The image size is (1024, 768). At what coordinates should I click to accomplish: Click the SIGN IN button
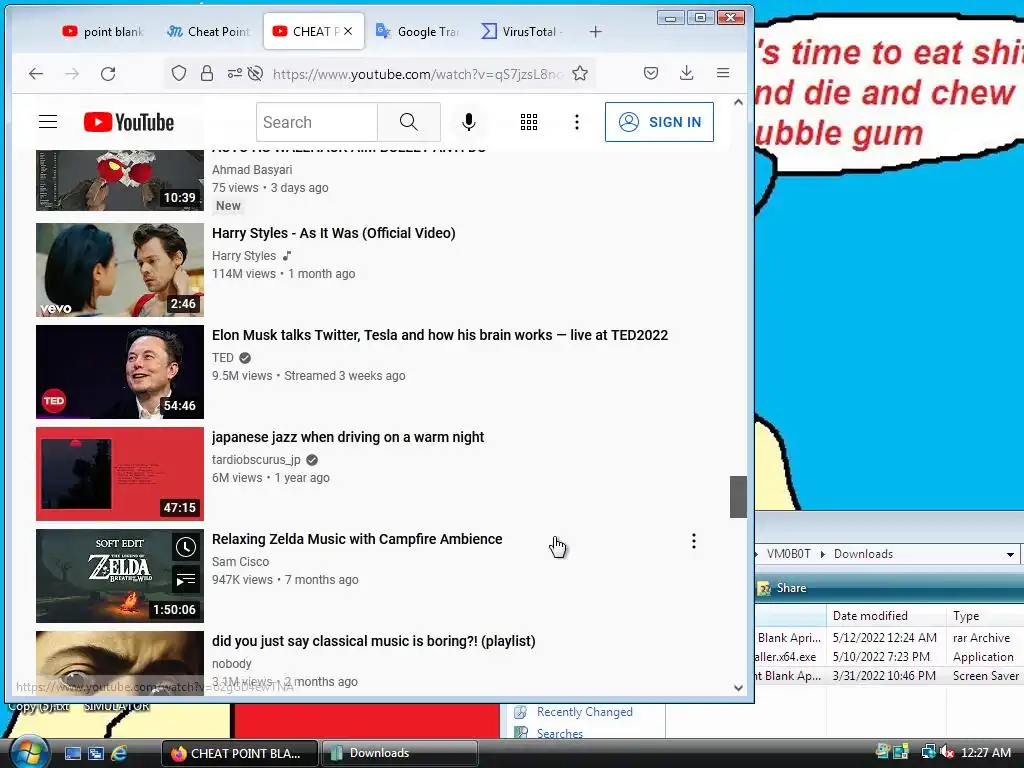point(659,121)
